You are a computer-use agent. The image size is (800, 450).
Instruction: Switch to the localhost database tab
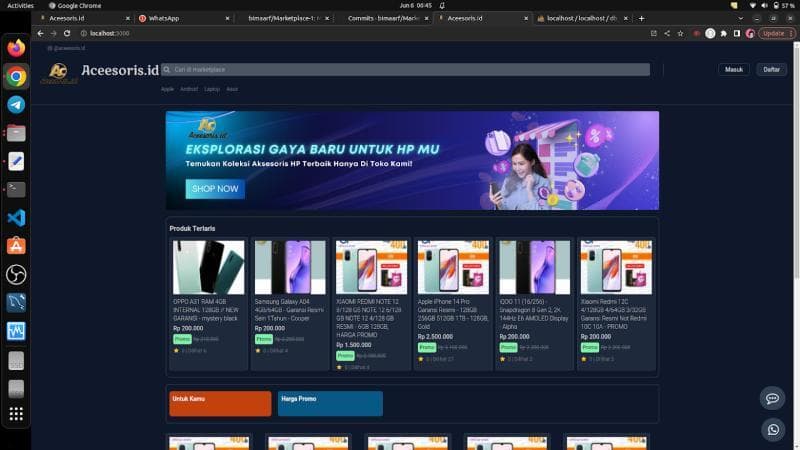tap(583, 18)
